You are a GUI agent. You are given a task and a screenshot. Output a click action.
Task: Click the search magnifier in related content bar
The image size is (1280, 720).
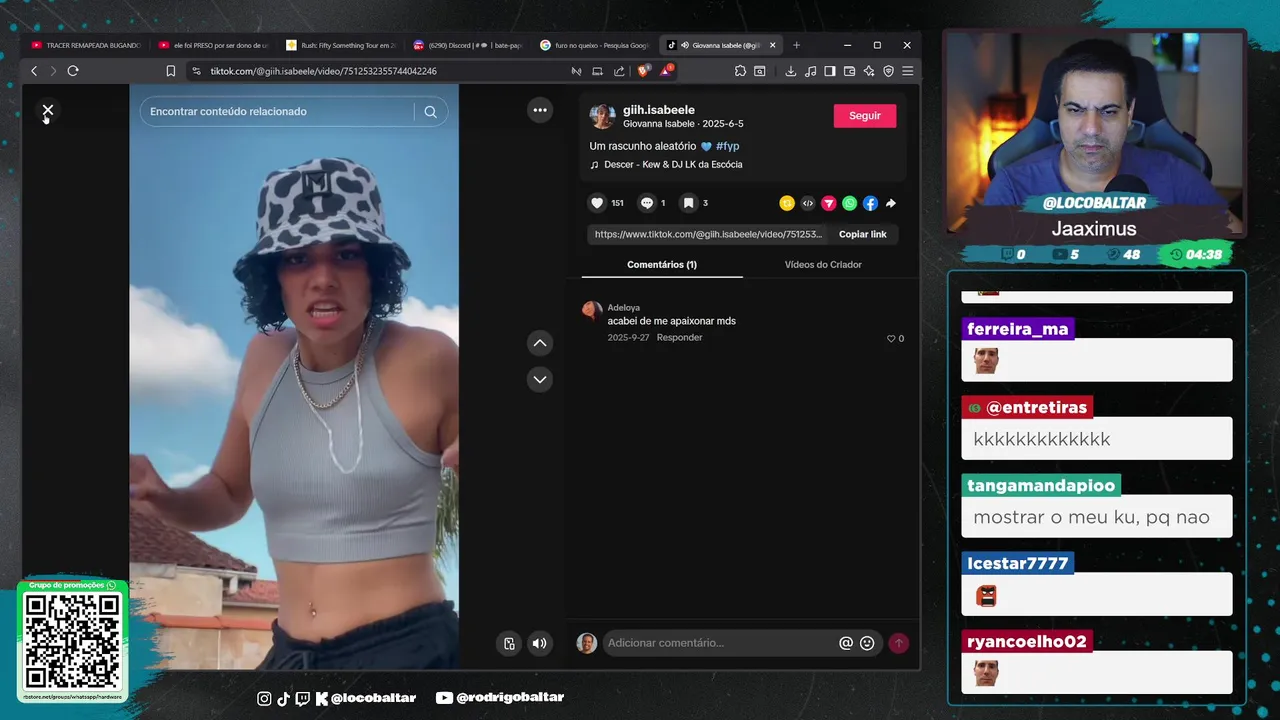(x=430, y=112)
